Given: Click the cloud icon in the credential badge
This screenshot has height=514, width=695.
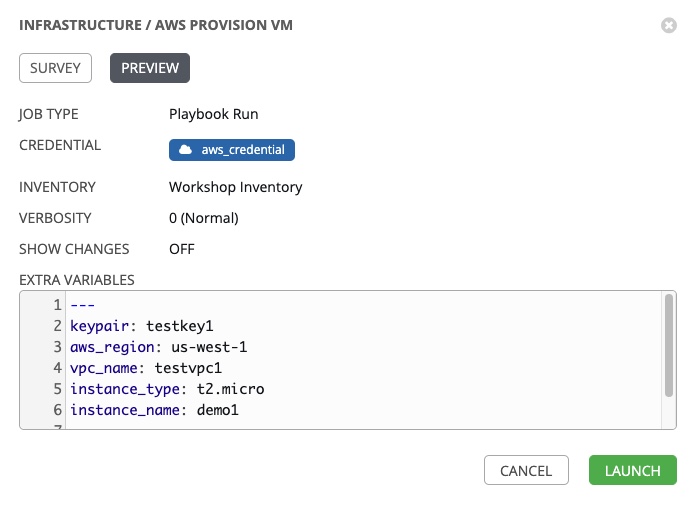Looking at the screenshot, I should (x=185, y=150).
